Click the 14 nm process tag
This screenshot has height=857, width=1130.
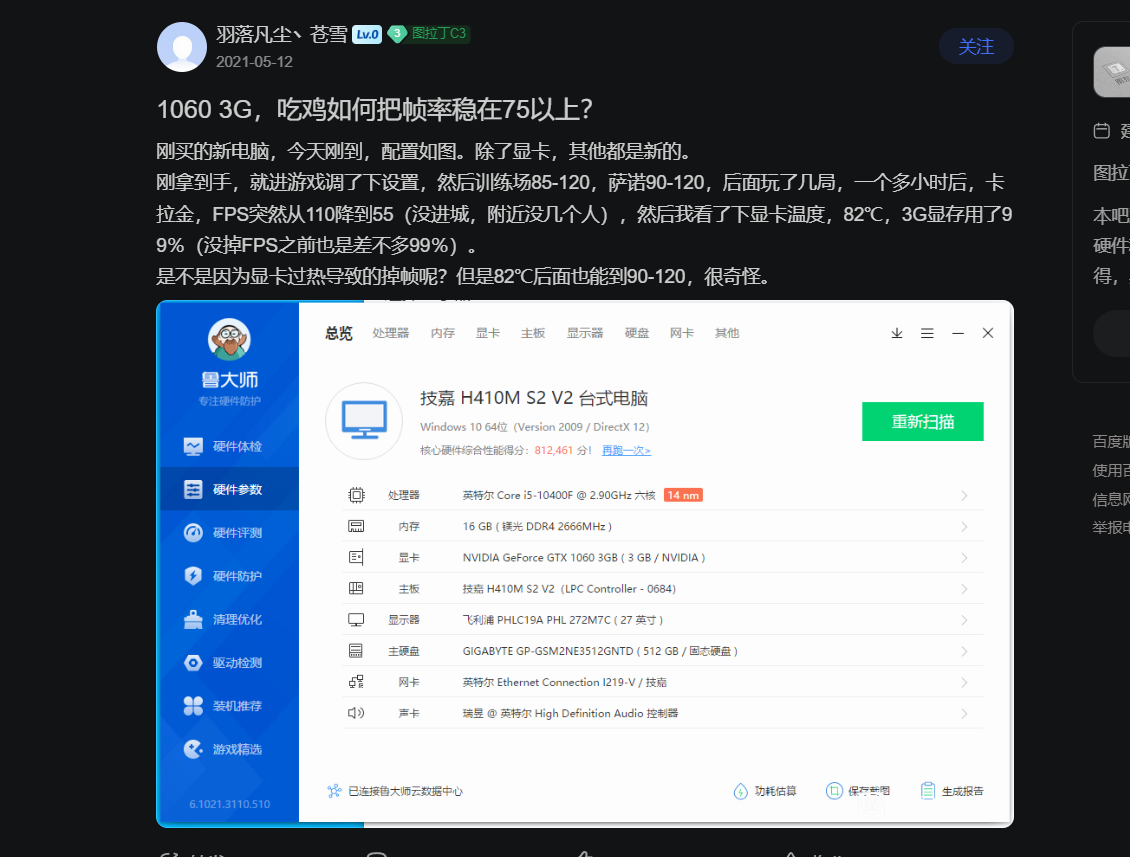[682, 495]
